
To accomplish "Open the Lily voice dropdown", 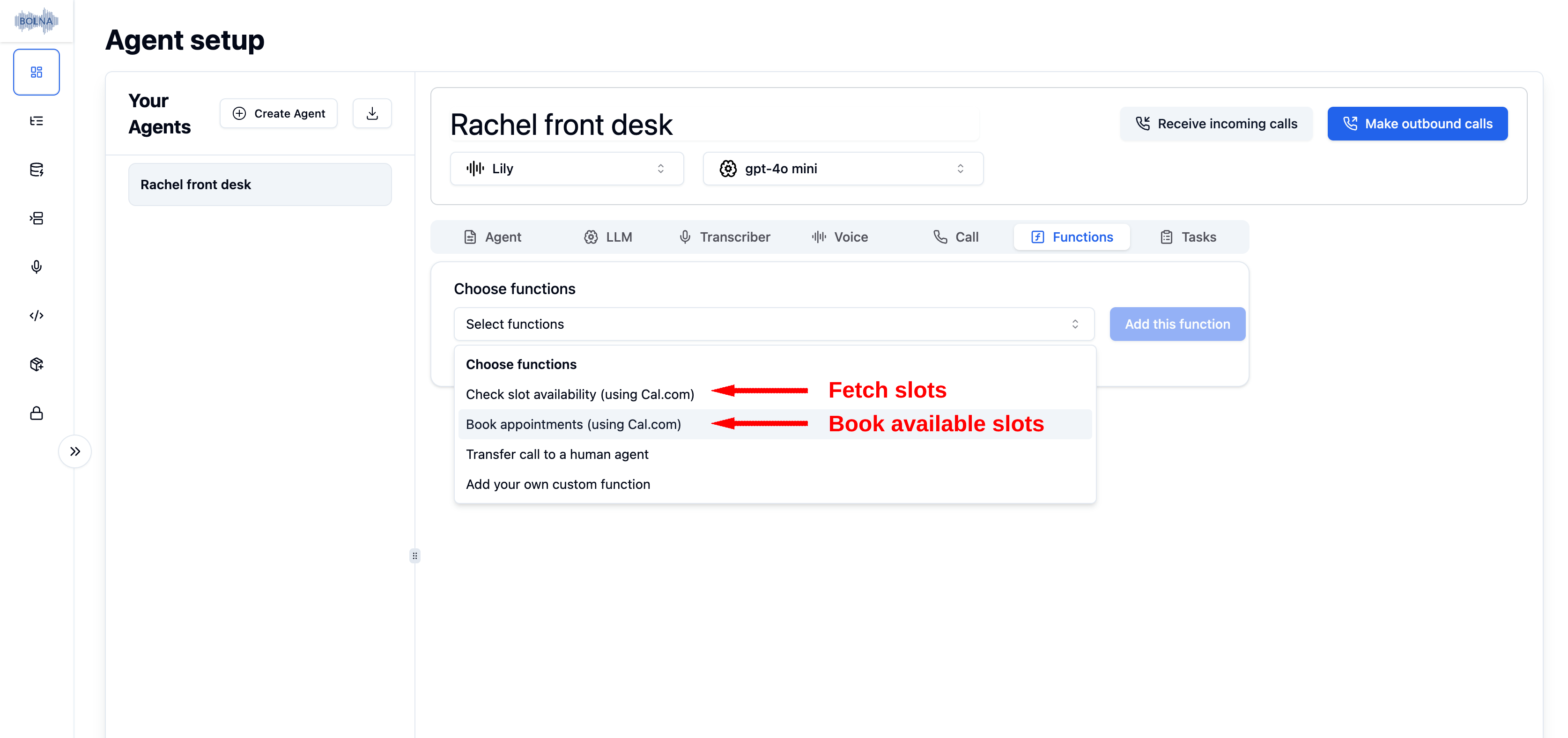I will (x=566, y=169).
